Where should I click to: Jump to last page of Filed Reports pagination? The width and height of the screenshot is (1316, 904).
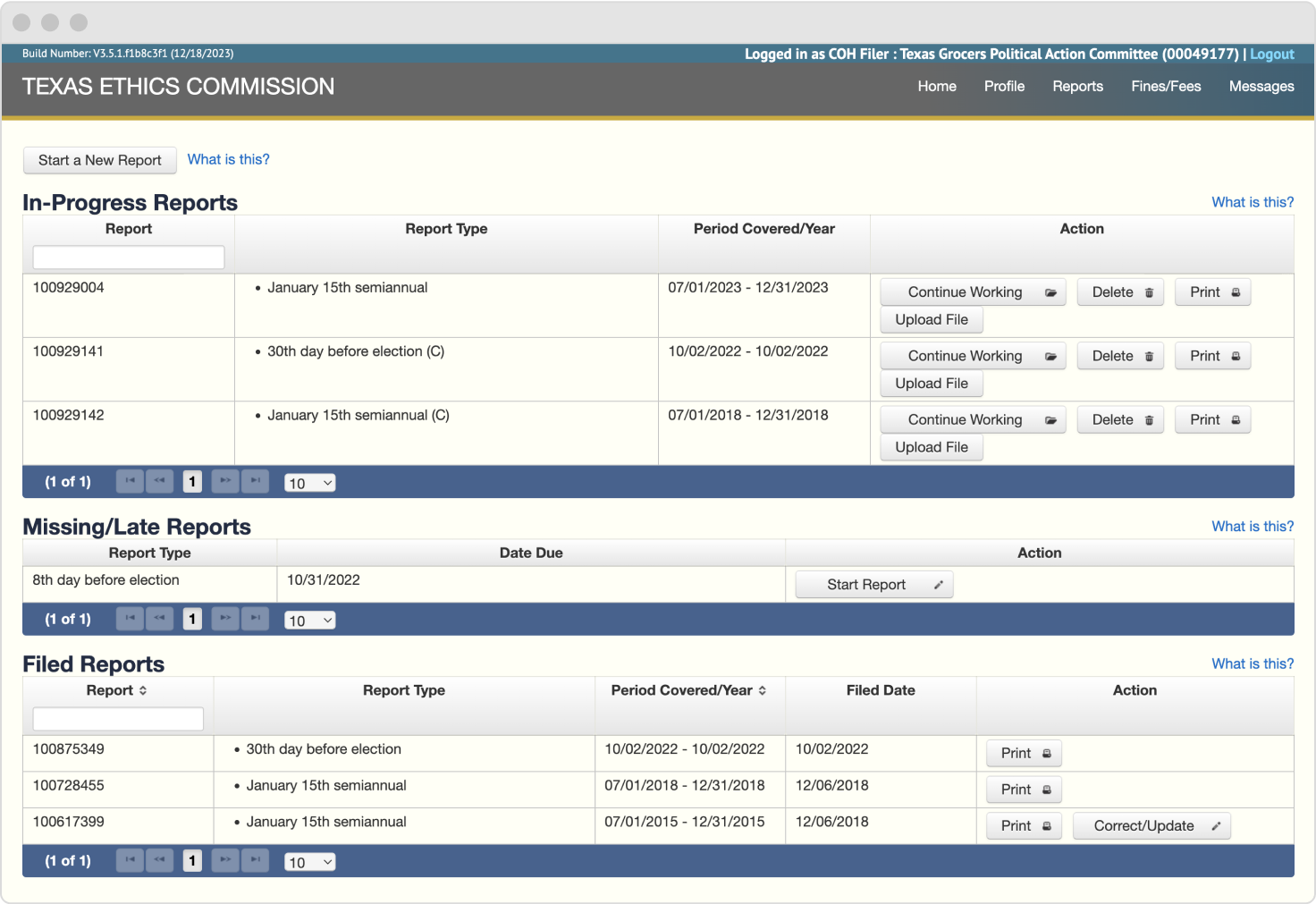pos(255,860)
